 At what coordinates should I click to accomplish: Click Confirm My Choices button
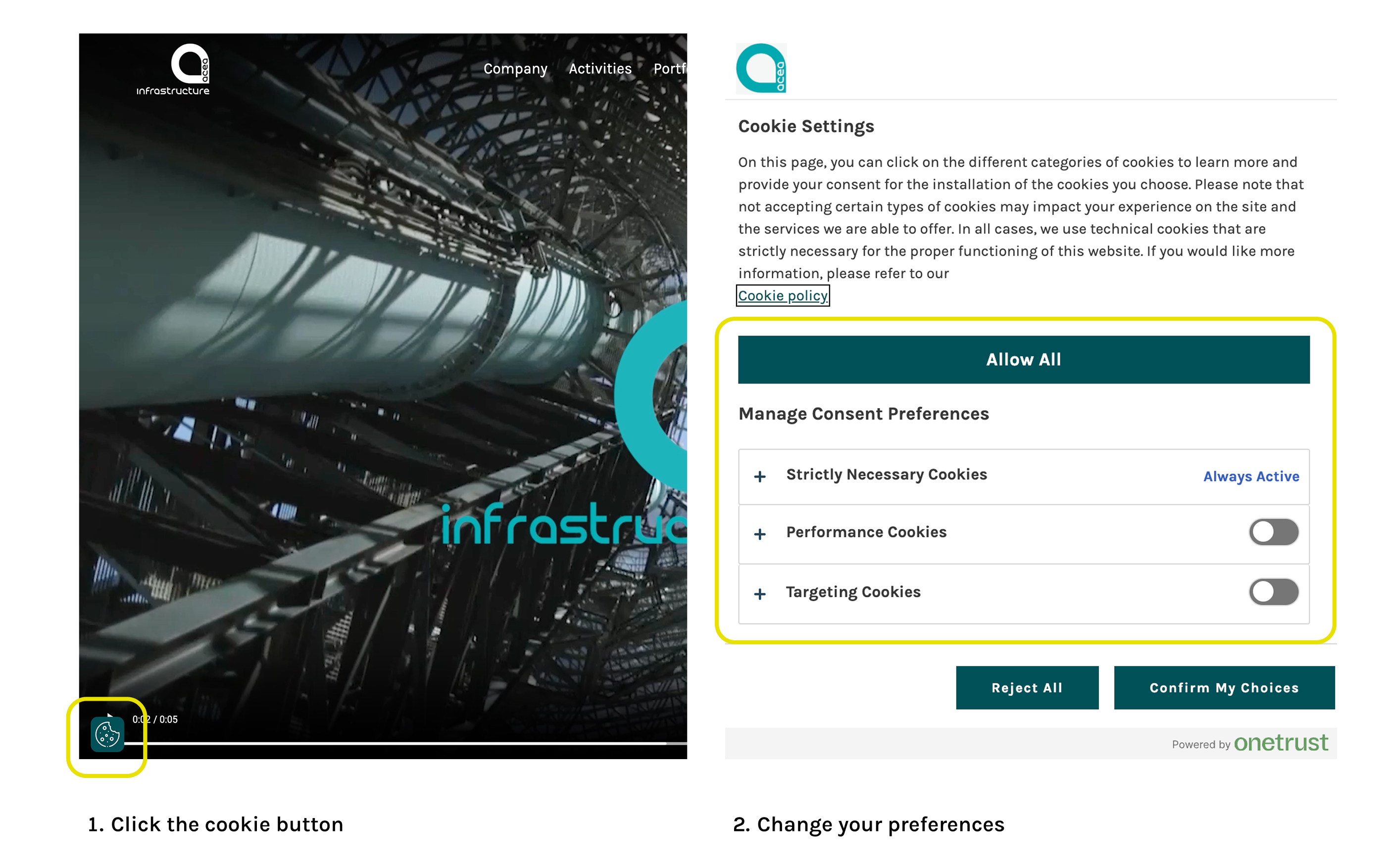(1224, 688)
